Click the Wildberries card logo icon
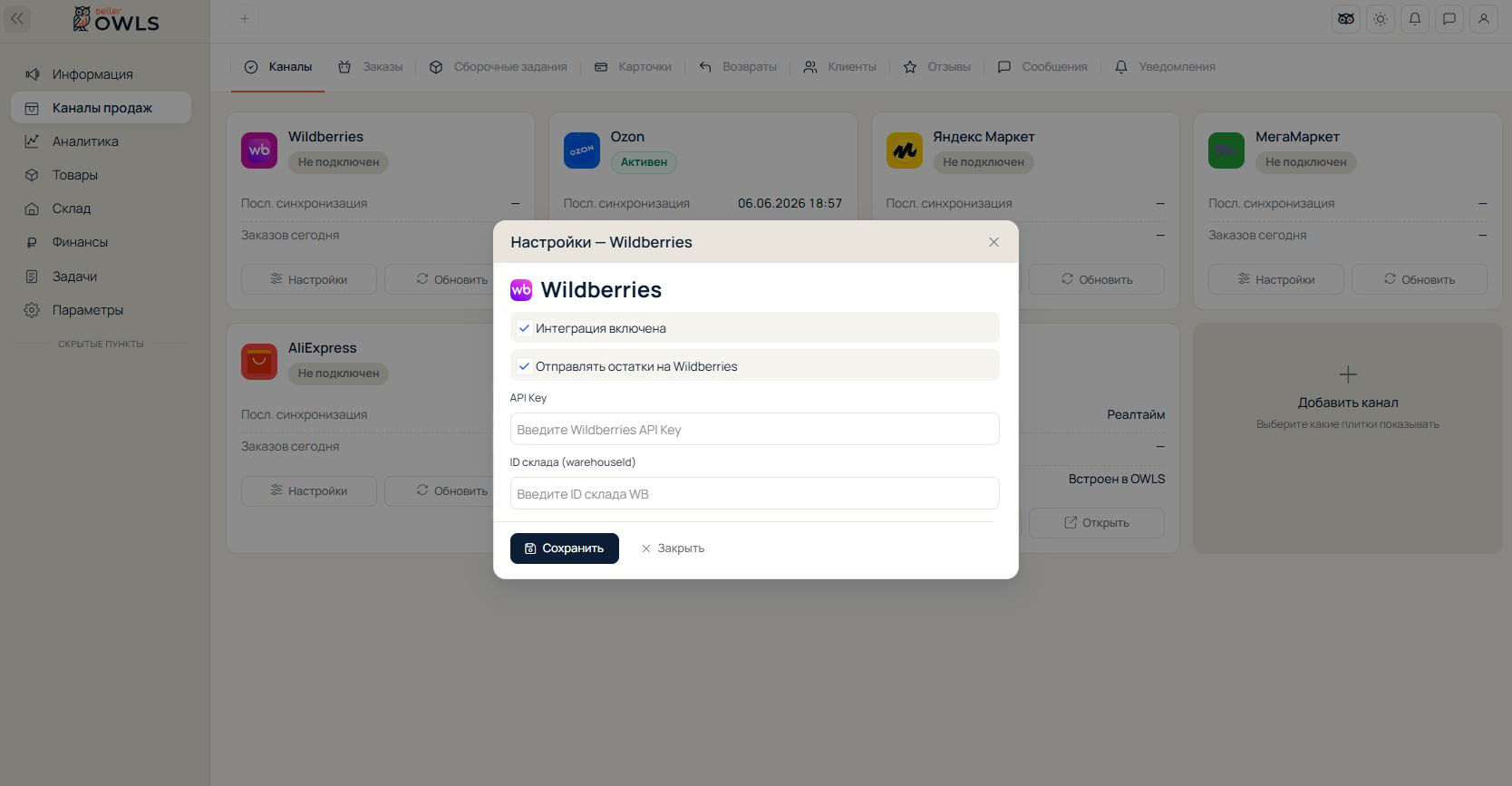This screenshot has height=786, width=1512. pyautogui.click(x=259, y=150)
